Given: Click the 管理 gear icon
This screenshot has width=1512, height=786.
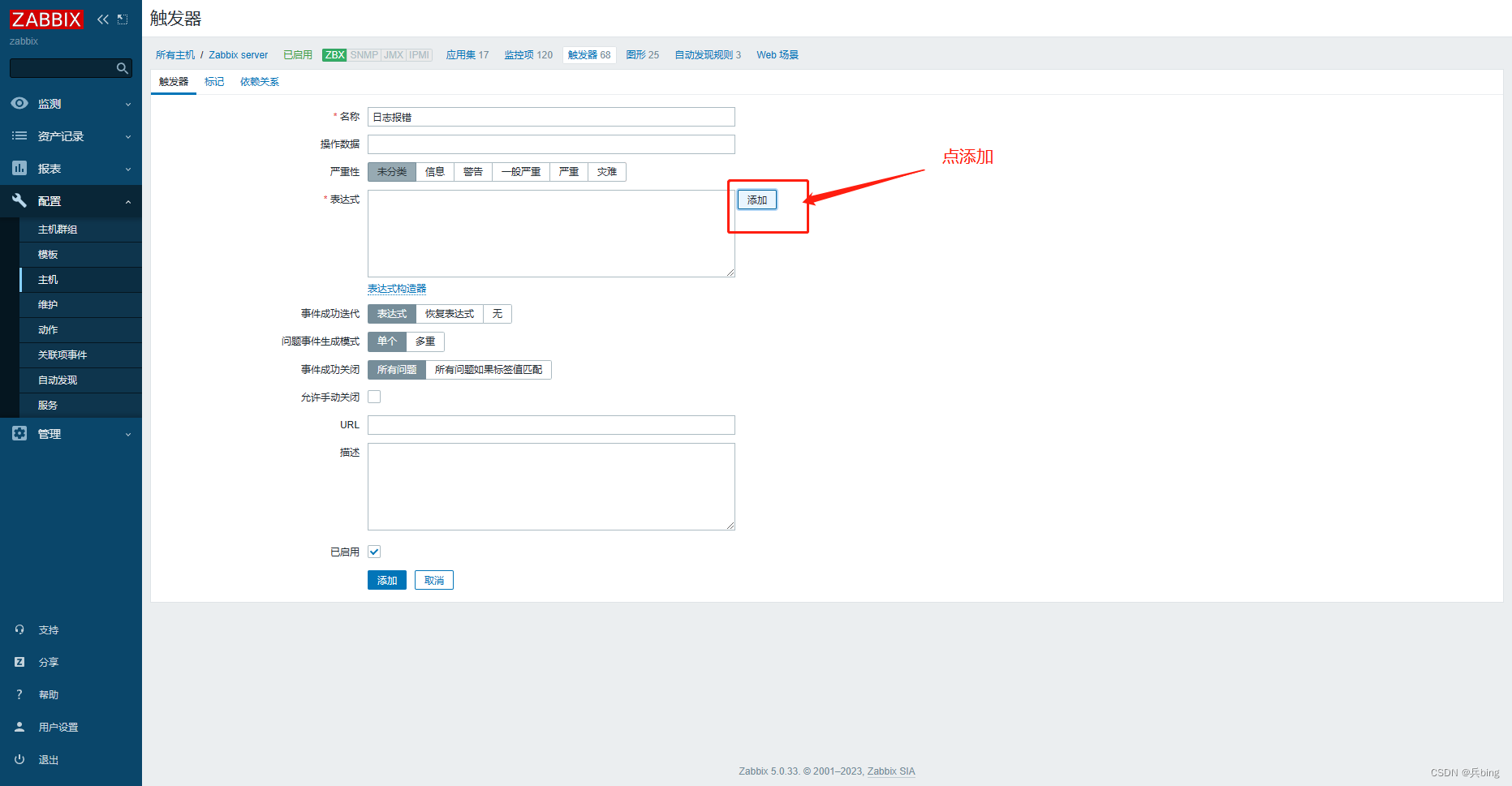Looking at the screenshot, I should [19, 433].
